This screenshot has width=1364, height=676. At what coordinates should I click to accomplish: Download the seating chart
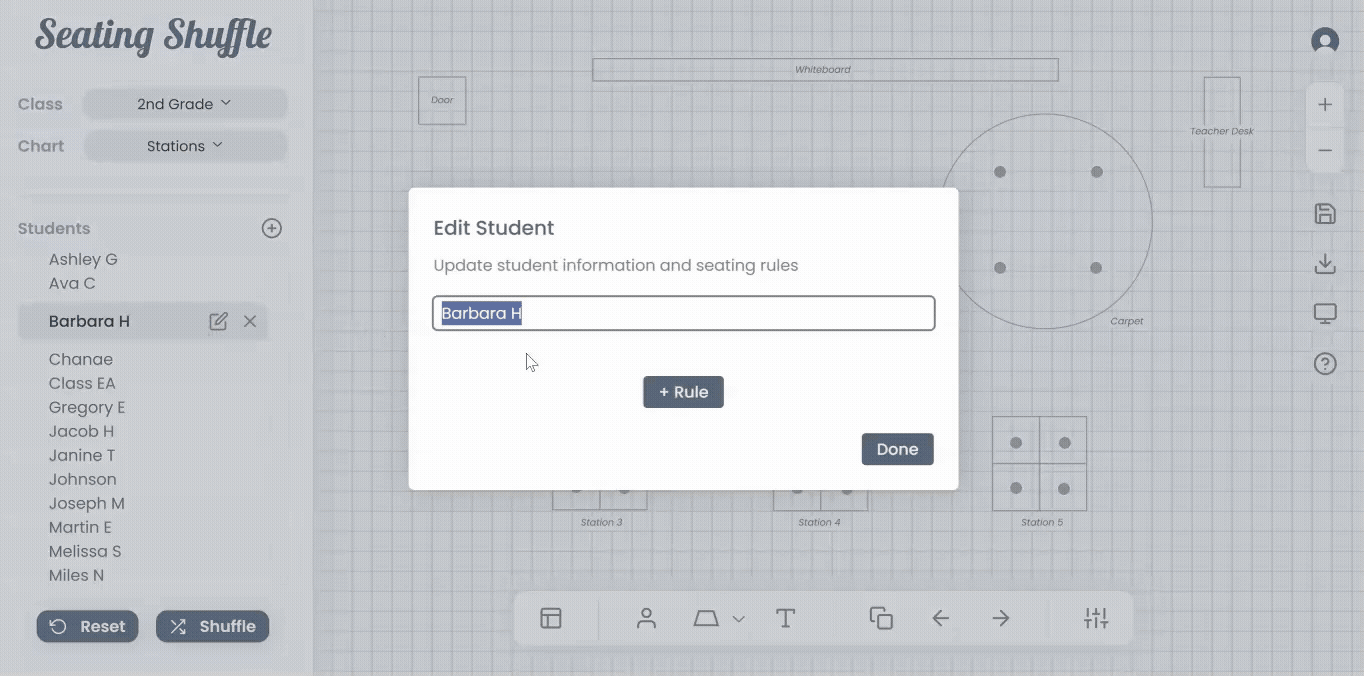pyautogui.click(x=1325, y=264)
